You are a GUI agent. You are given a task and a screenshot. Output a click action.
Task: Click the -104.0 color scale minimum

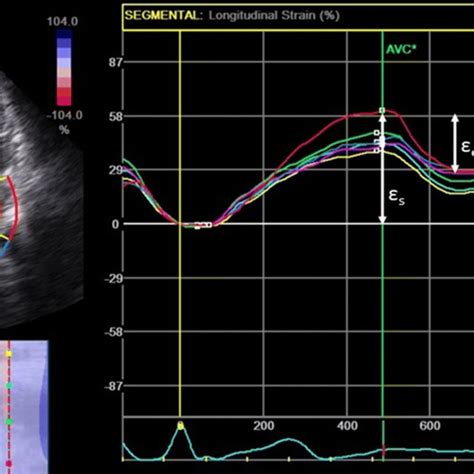(64, 115)
